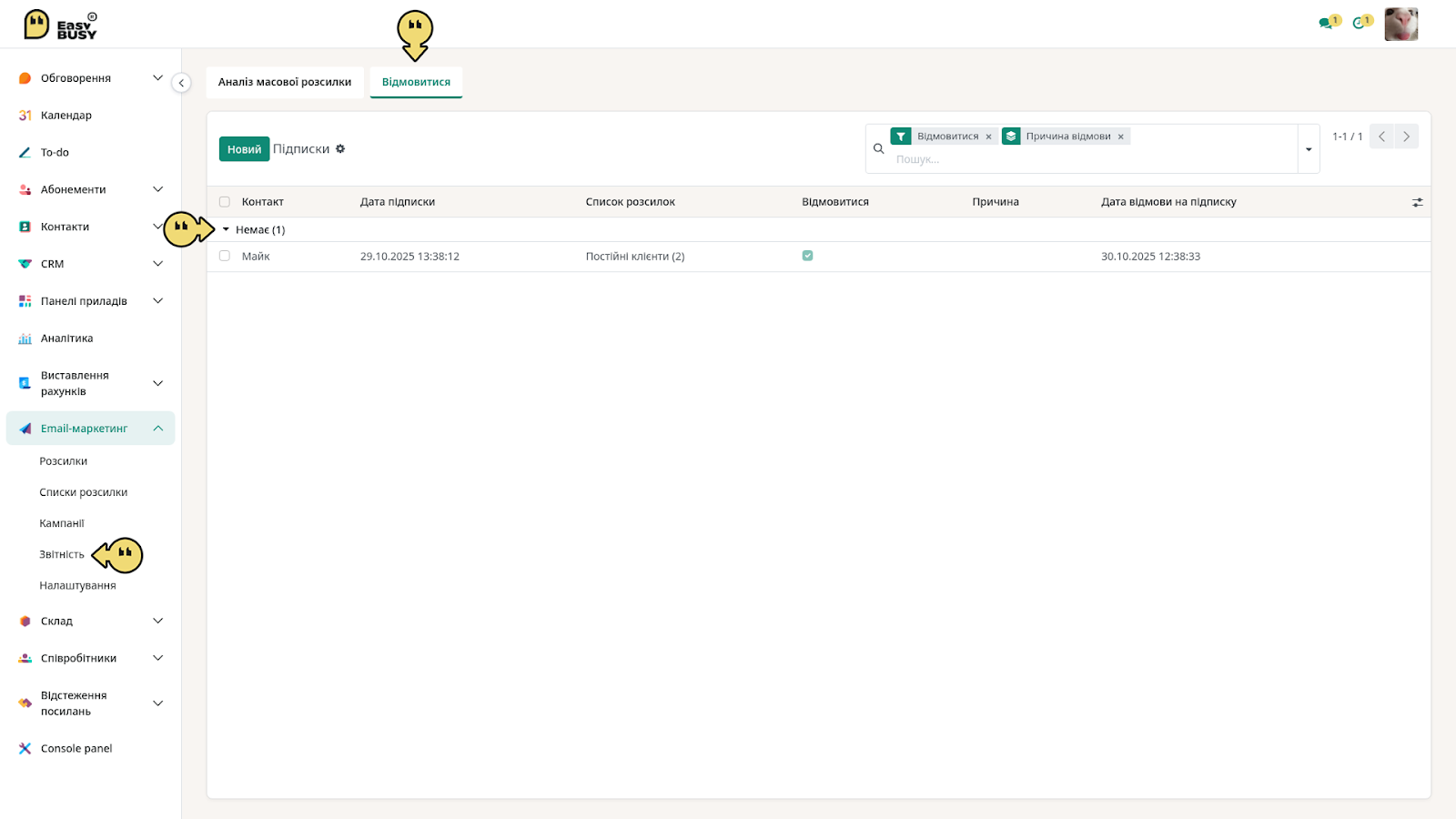Screen dimensions: 1456x819
Task: Open Звітність submenu item
Action: coord(62,554)
